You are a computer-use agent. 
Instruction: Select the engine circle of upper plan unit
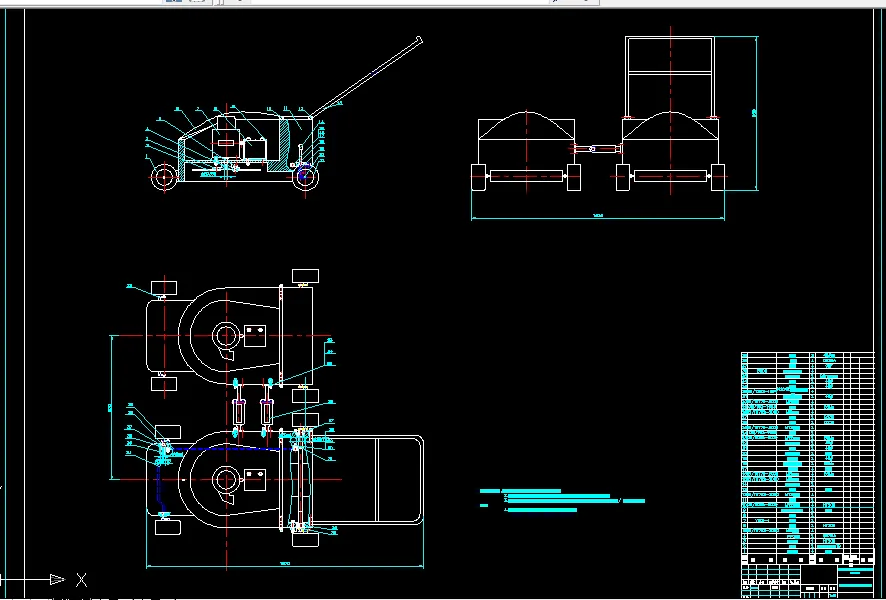[225, 336]
